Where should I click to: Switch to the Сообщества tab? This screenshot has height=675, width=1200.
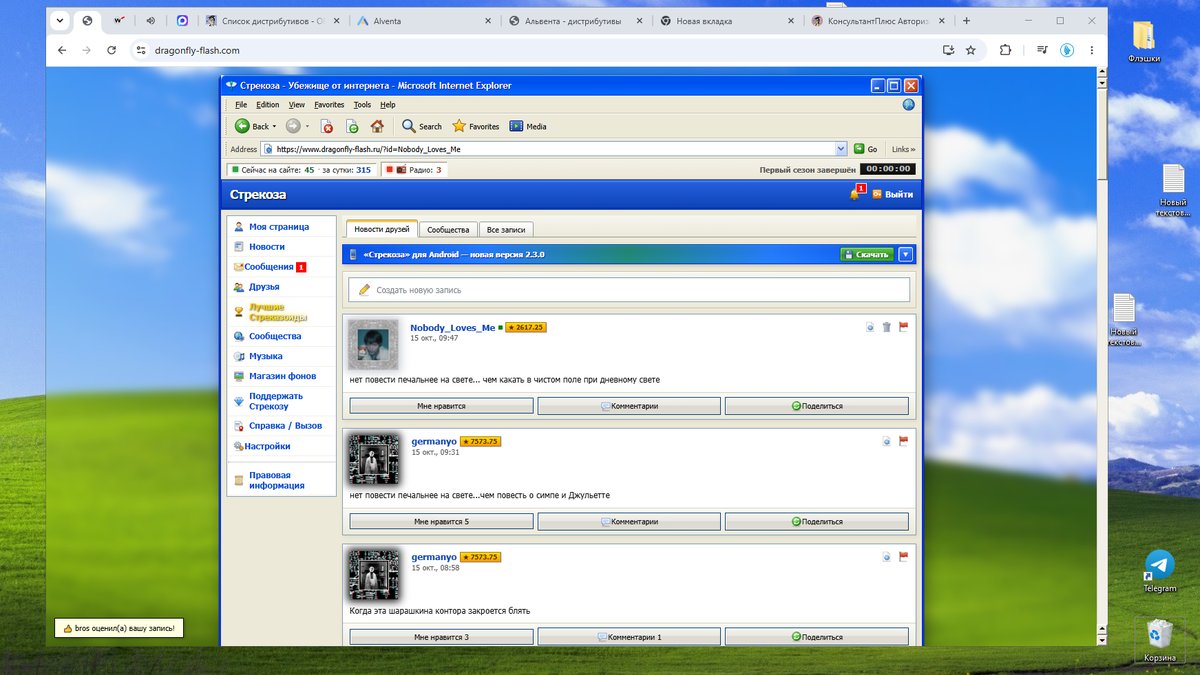[x=448, y=230]
